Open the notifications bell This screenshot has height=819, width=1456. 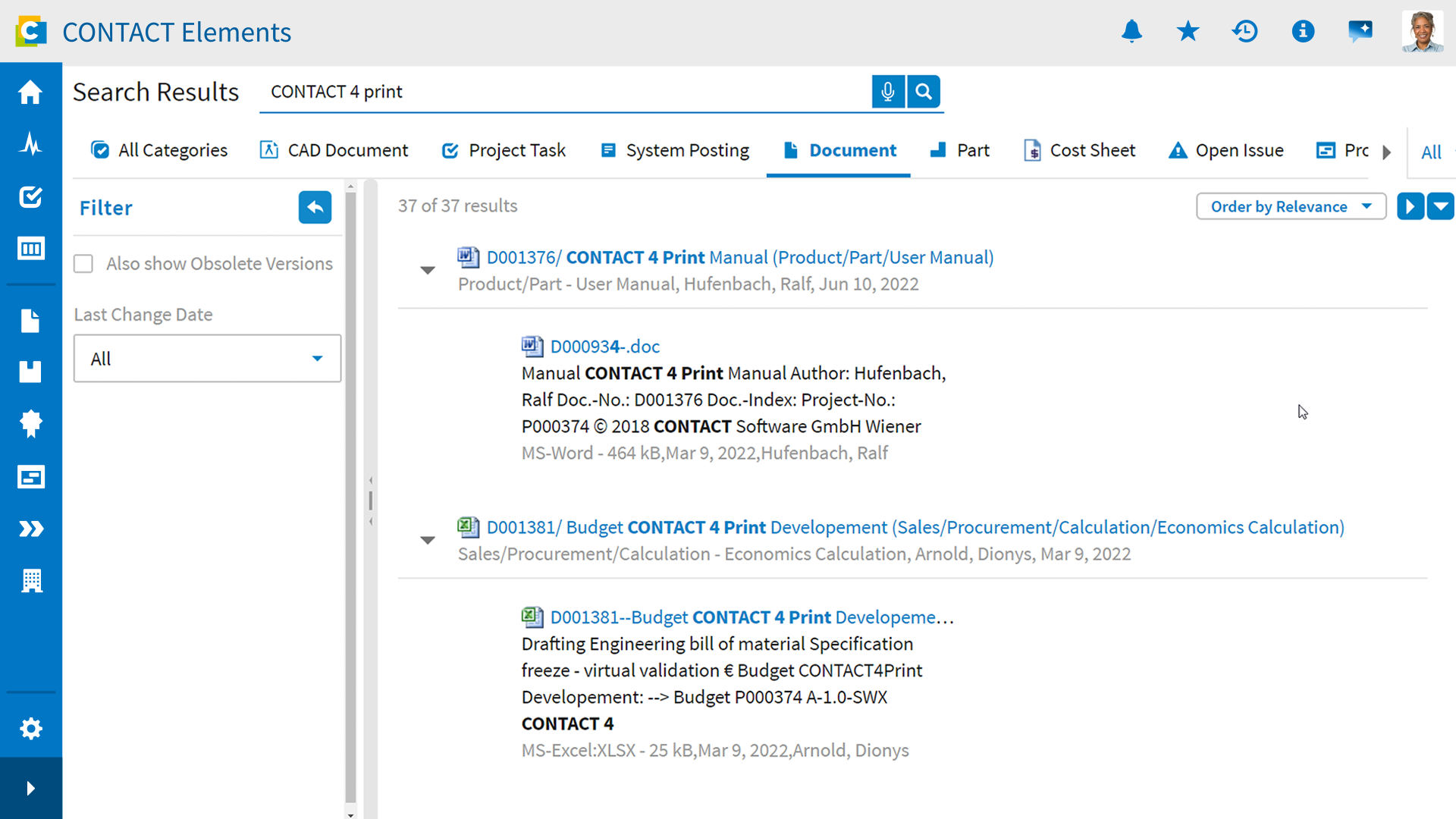point(1131,32)
